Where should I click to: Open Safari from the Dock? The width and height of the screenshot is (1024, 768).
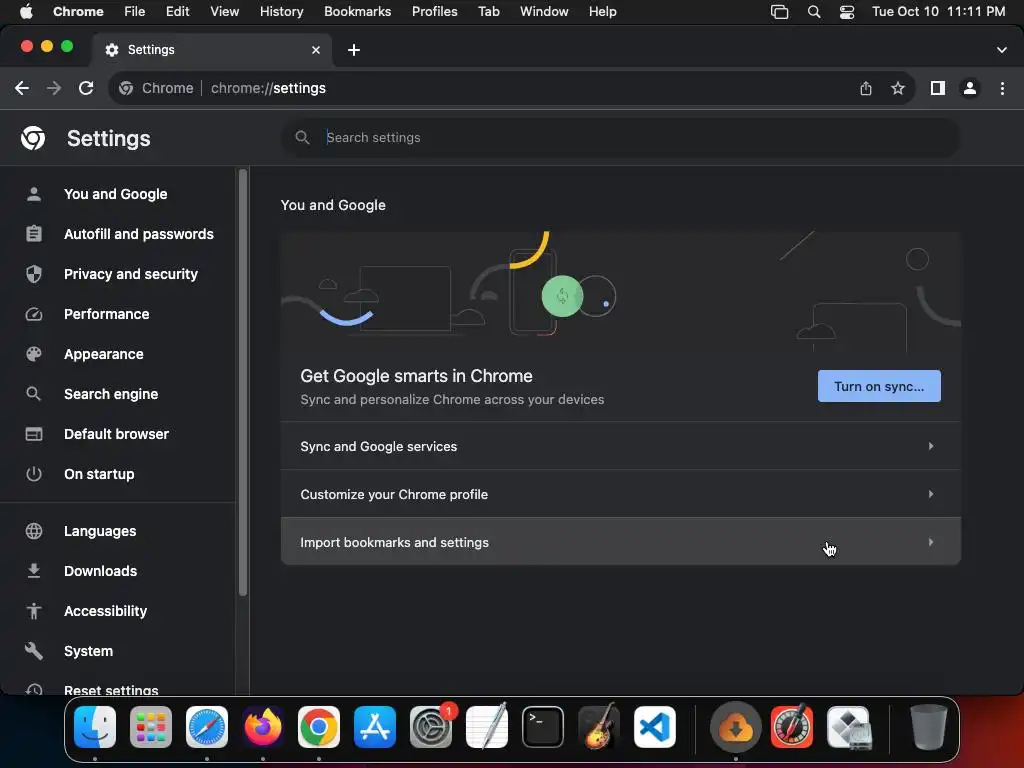coord(207,727)
